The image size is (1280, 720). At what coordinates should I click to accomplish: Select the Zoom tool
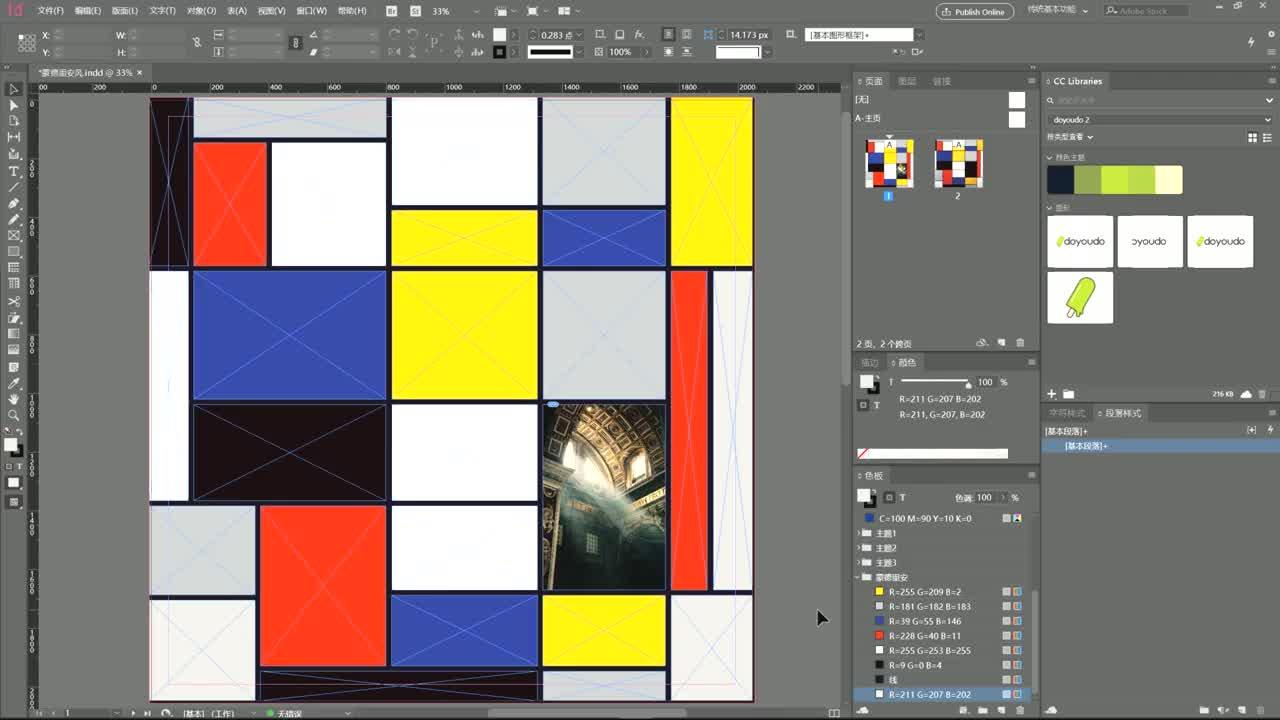coord(14,415)
